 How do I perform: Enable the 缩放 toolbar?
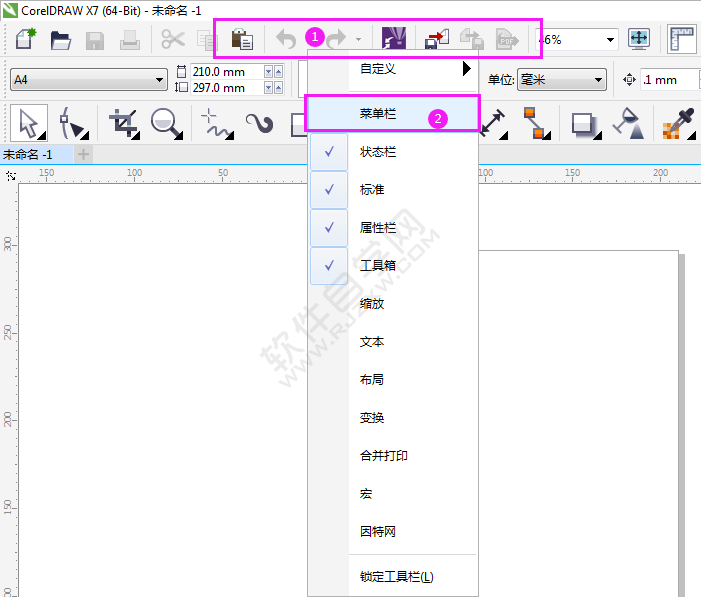pyautogui.click(x=393, y=304)
